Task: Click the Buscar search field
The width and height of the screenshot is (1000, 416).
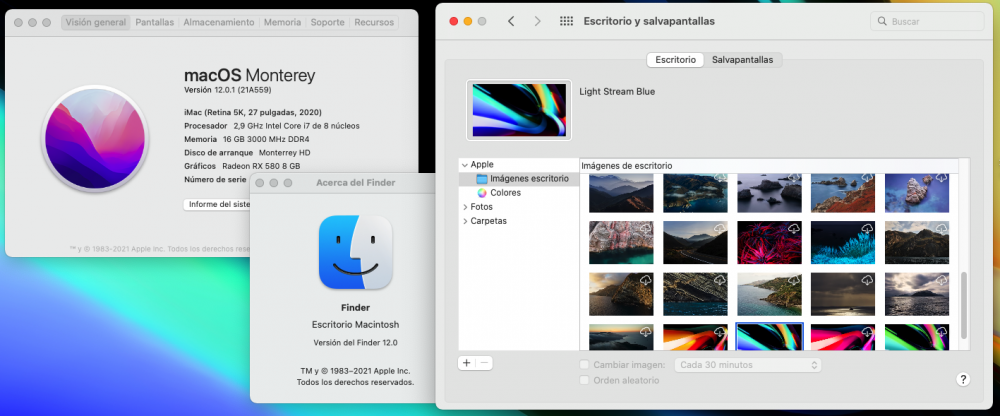Action: coord(927,21)
